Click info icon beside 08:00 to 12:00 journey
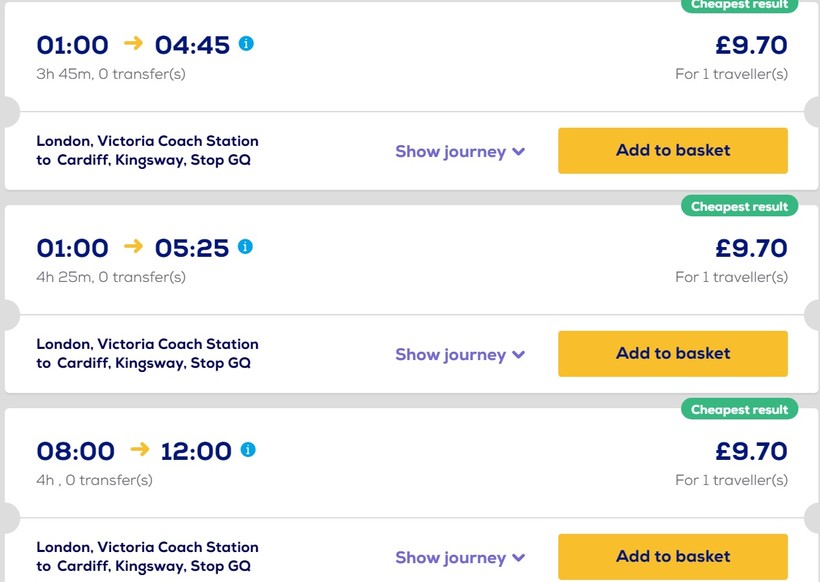This screenshot has width=820, height=582. click(x=248, y=450)
